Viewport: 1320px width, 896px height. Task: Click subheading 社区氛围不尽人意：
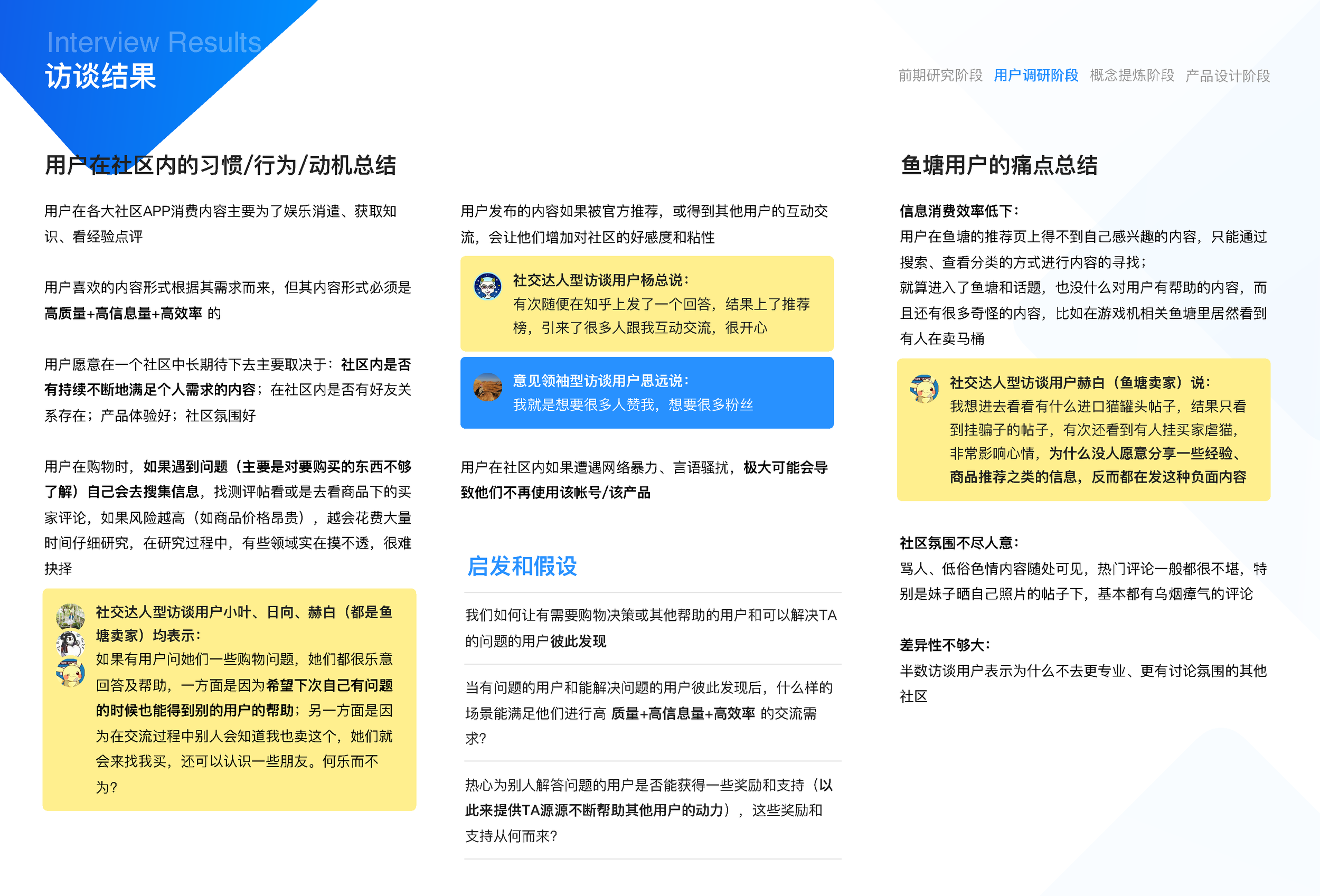tap(960, 543)
